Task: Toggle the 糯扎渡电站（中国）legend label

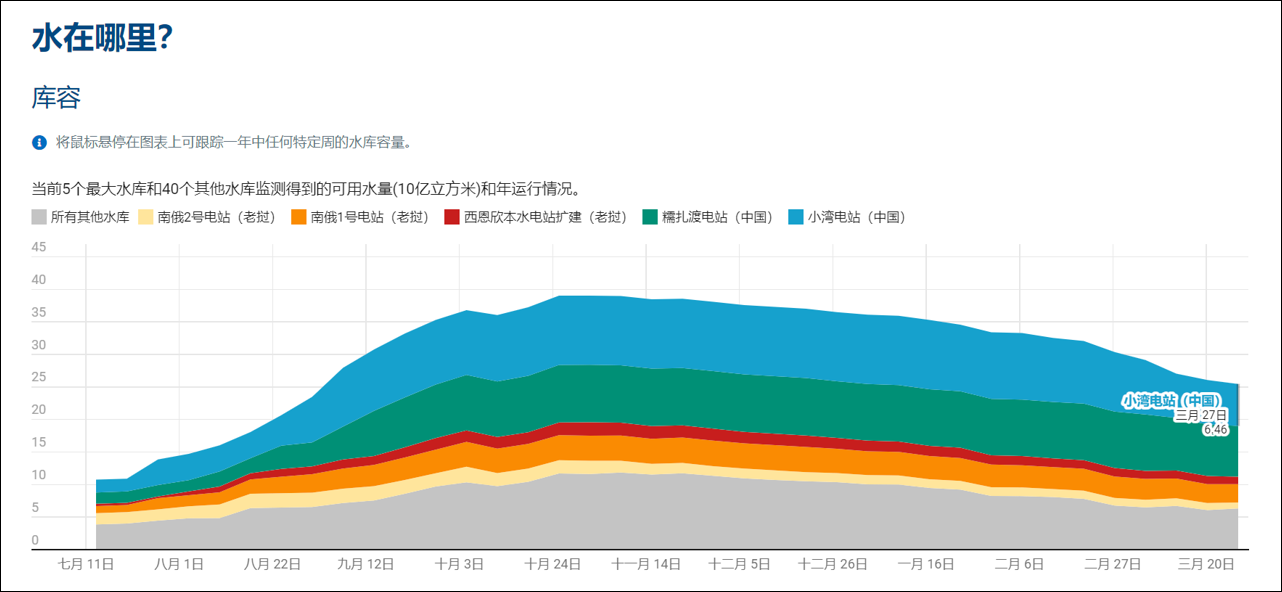Action: (717, 217)
